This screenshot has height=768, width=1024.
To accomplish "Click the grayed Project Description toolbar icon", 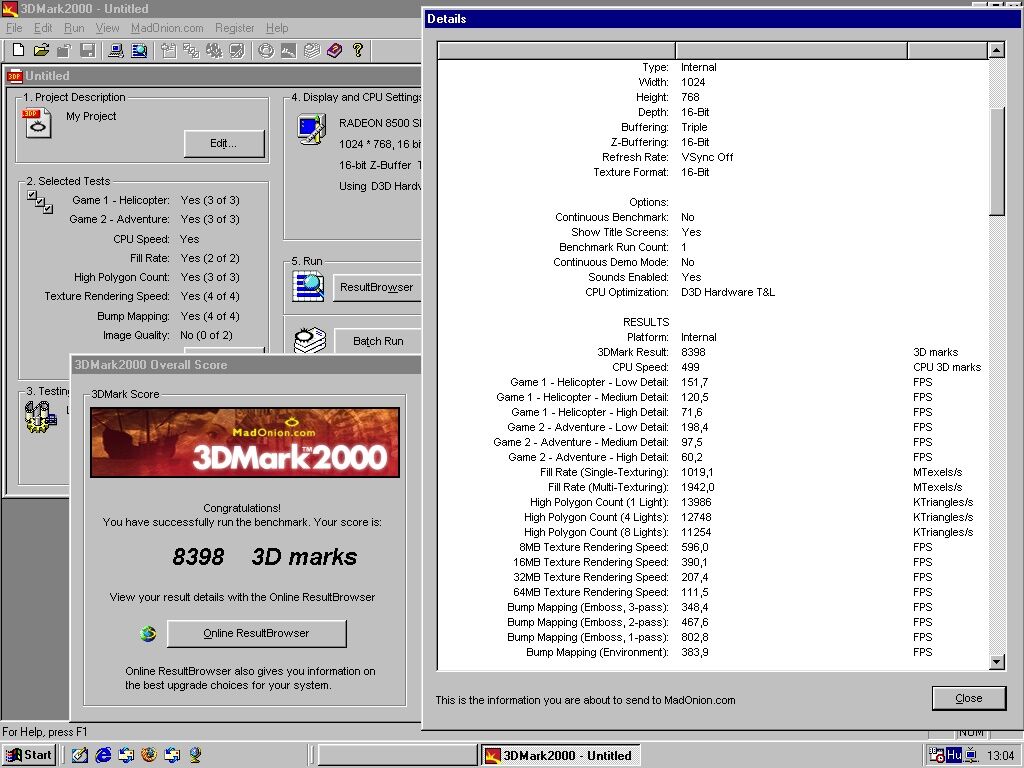I will pyautogui.click(x=168, y=50).
